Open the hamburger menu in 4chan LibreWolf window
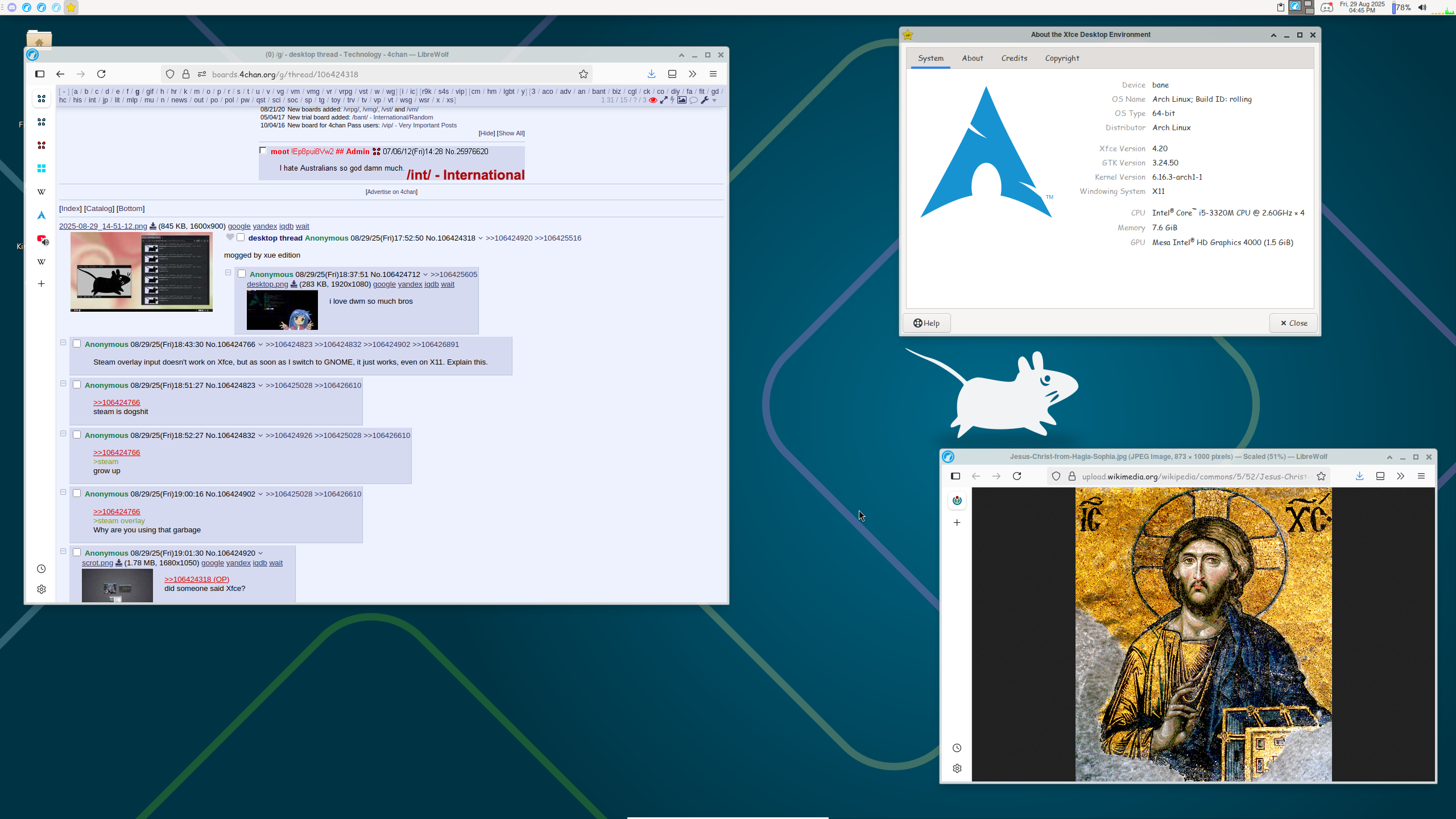Screen dimensions: 1456x819 click(x=713, y=74)
